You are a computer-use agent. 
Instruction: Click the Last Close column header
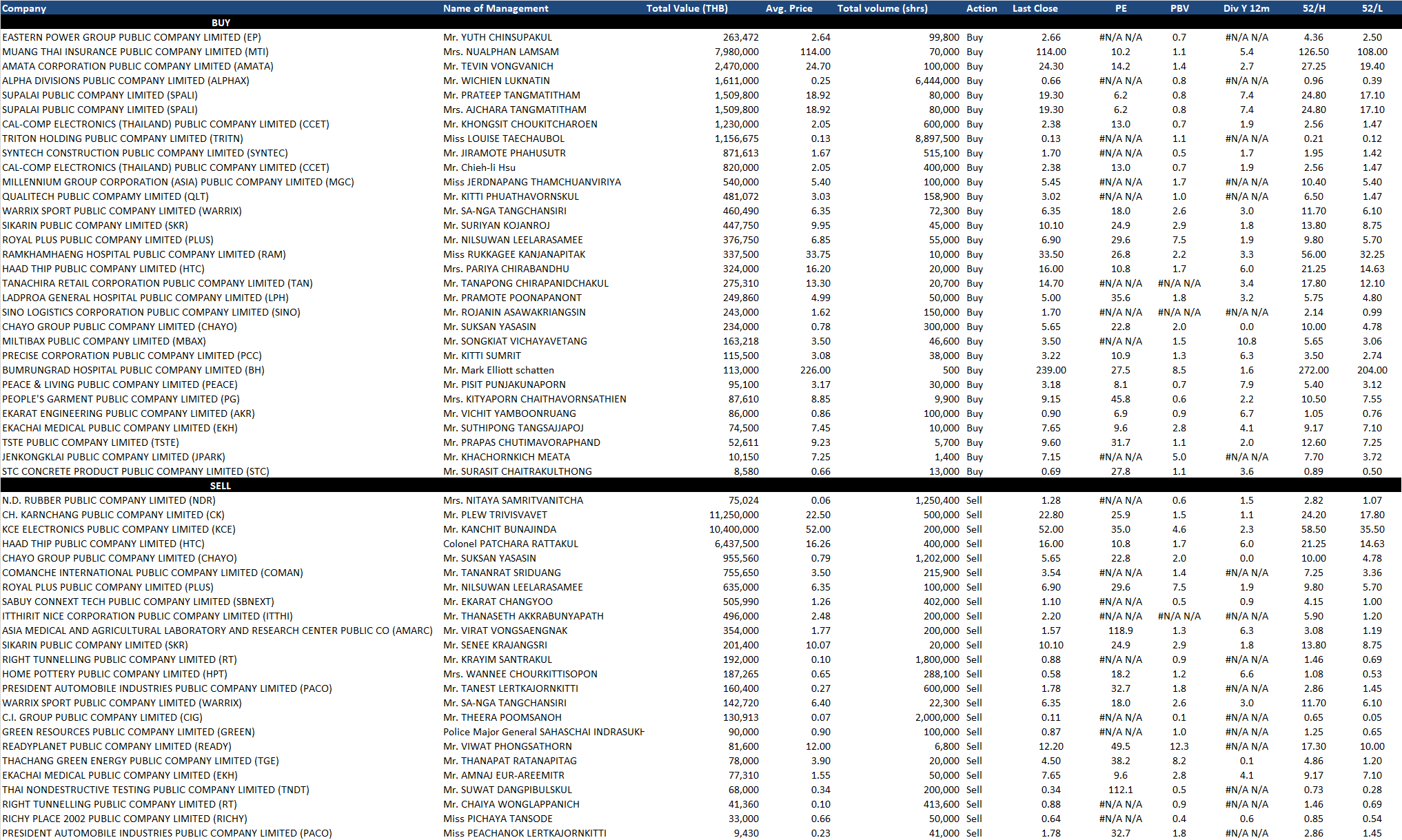(x=1035, y=8)
